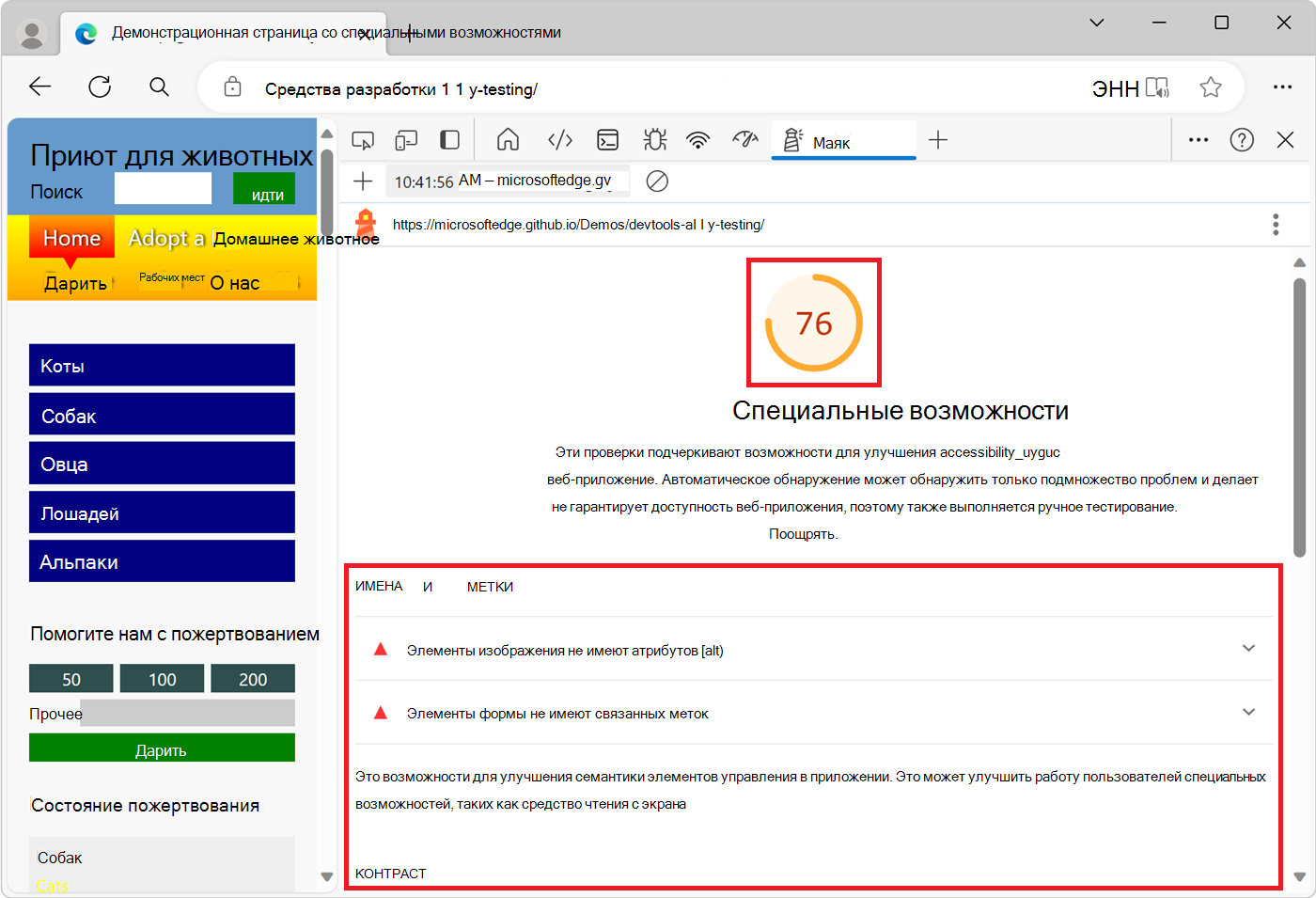
Task: Expand the audit about missing image alt attributes
Action: point(1249,648)
